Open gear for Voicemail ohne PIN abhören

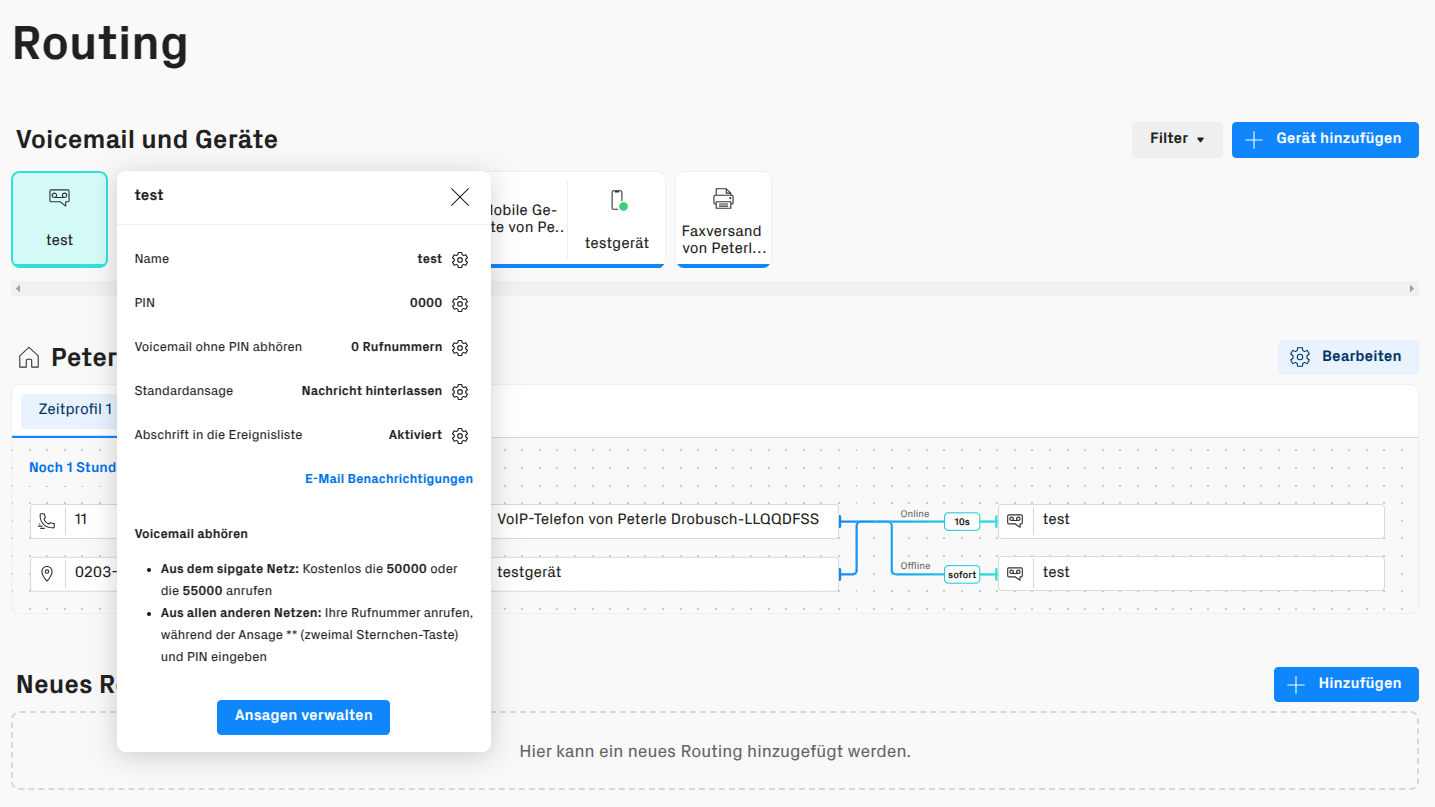(x=460, y=348)
